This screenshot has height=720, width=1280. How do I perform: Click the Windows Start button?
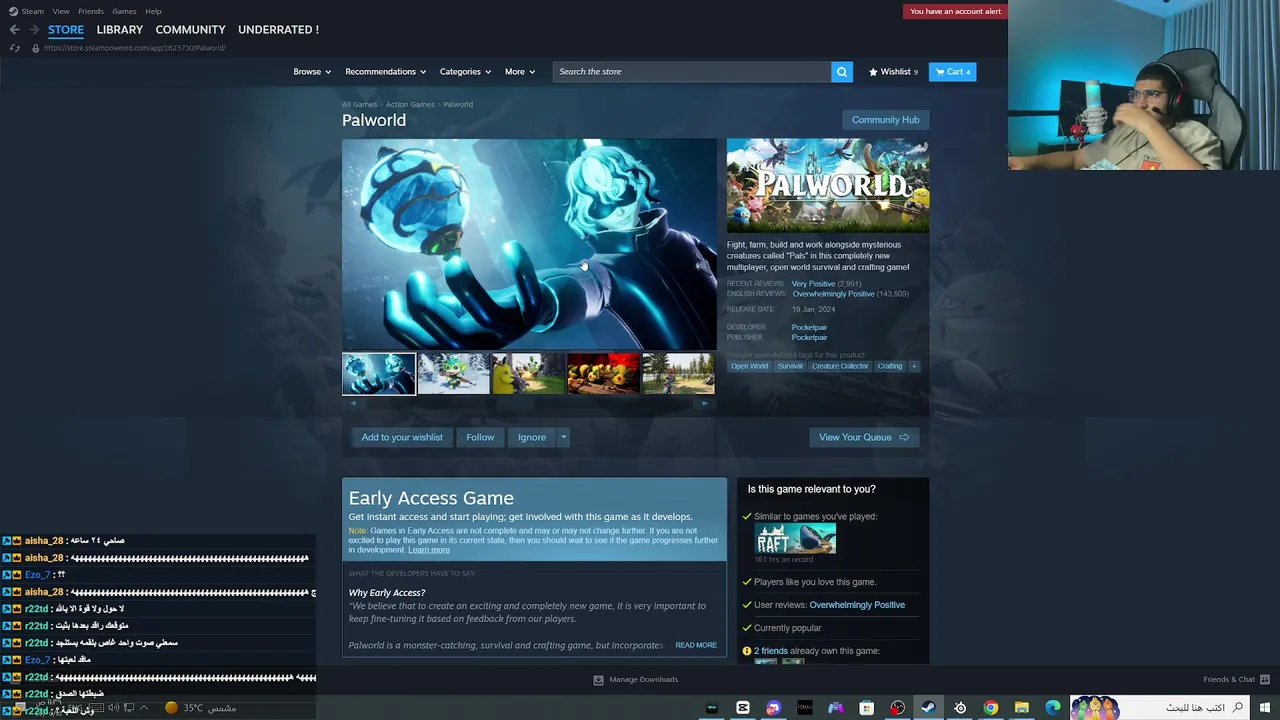[1265, 708]
